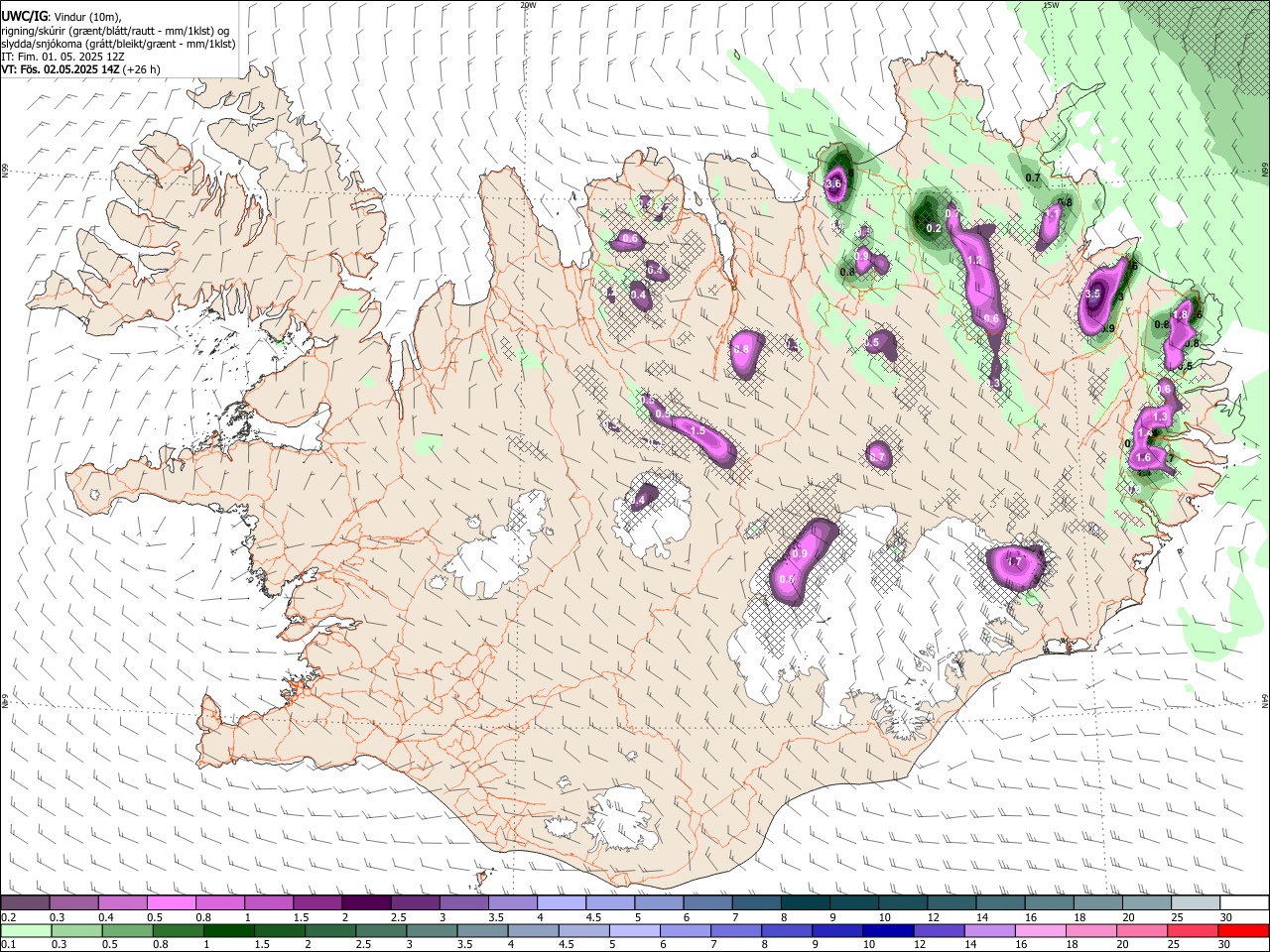Click the '3.6' snowfall value on the map
The width and height of the screenshot is (1270, 952).
[833, 183]
